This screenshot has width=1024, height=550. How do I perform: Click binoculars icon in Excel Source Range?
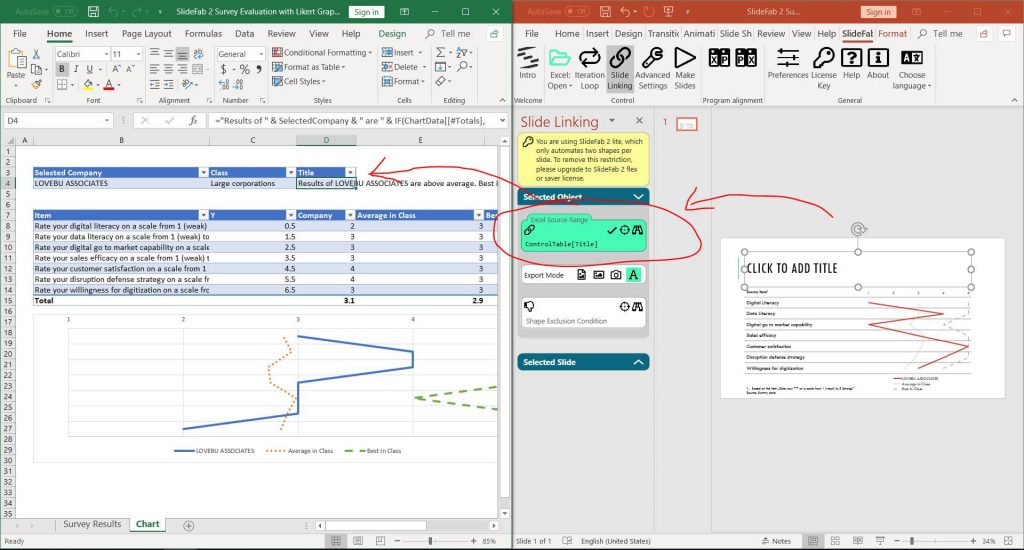[x=637, y=230]
